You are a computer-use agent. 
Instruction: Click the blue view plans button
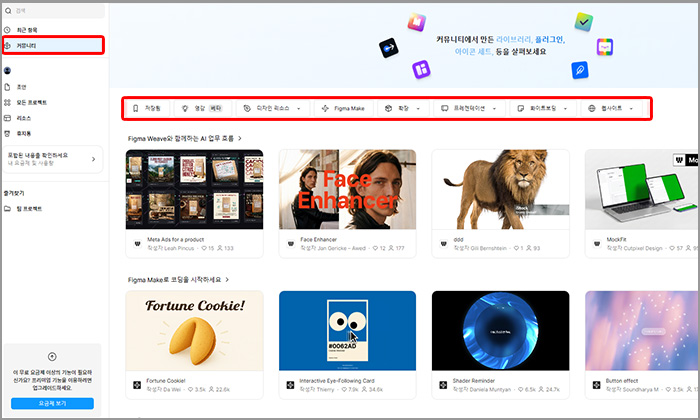point(52,403)
